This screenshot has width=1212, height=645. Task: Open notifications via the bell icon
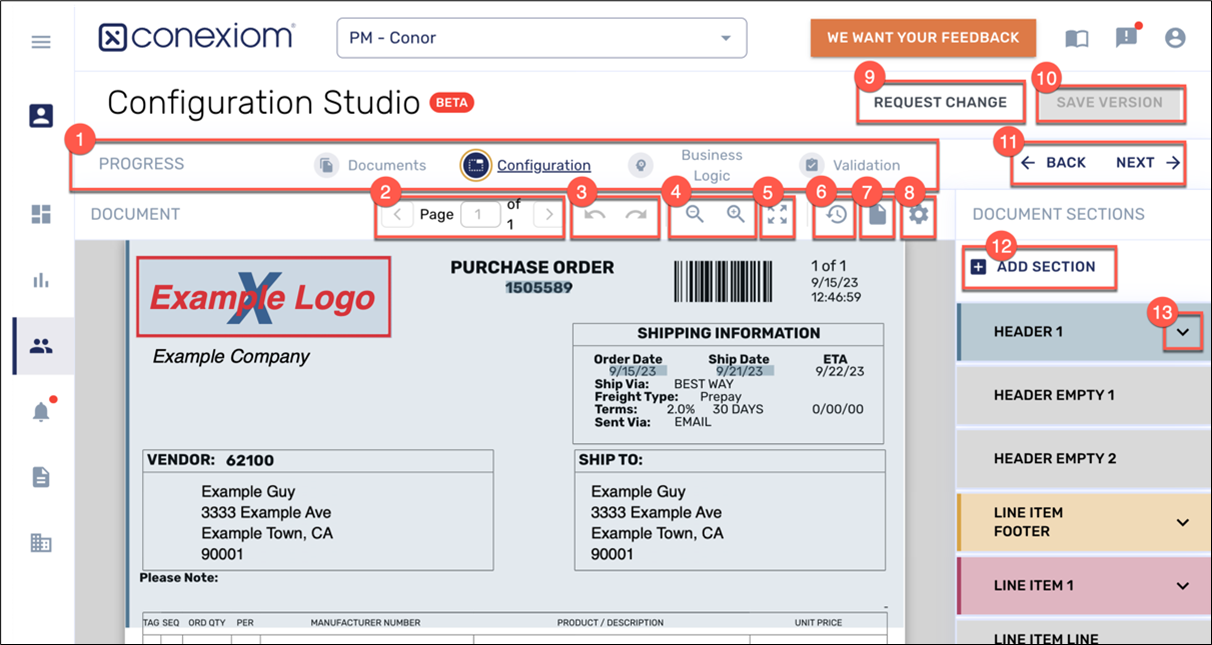40,412
